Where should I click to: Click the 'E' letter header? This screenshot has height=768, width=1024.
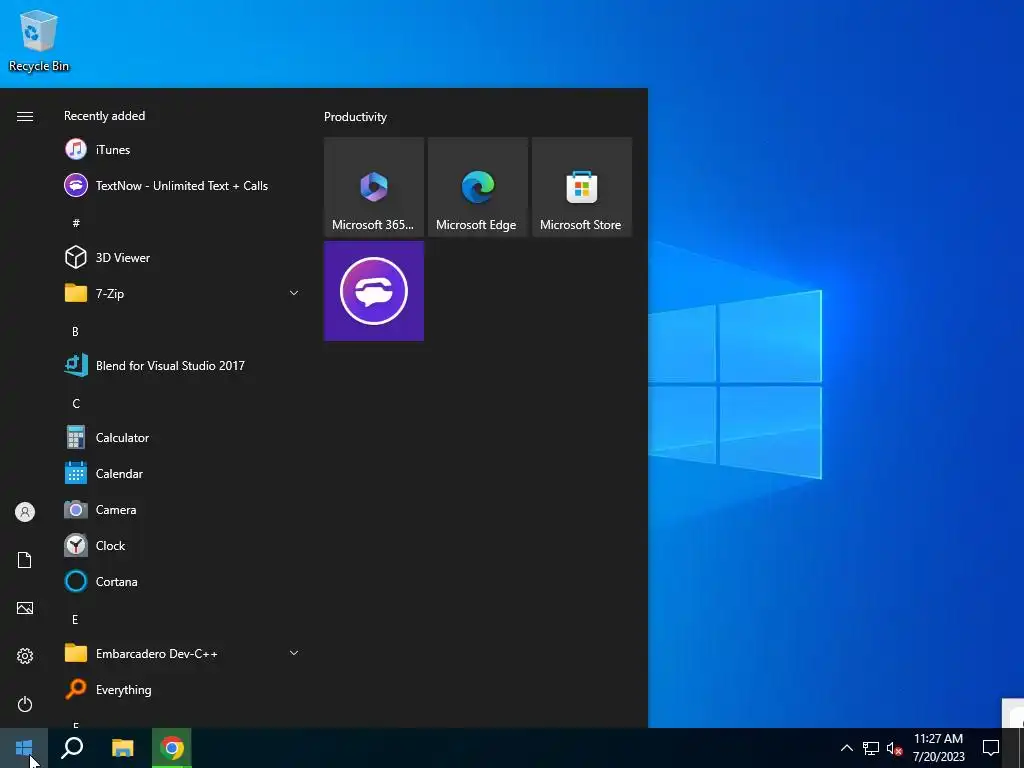click(x=75, y=620)
